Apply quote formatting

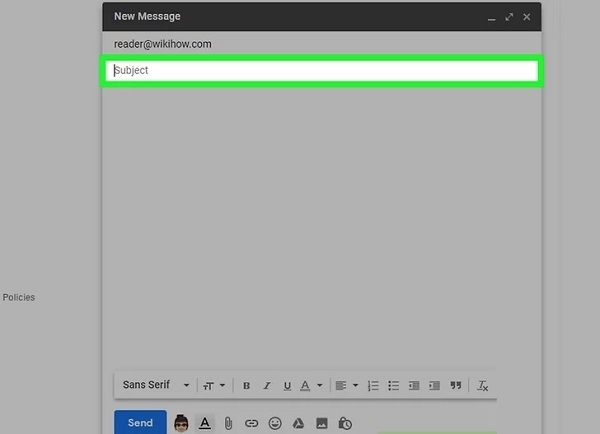point(456,385)
